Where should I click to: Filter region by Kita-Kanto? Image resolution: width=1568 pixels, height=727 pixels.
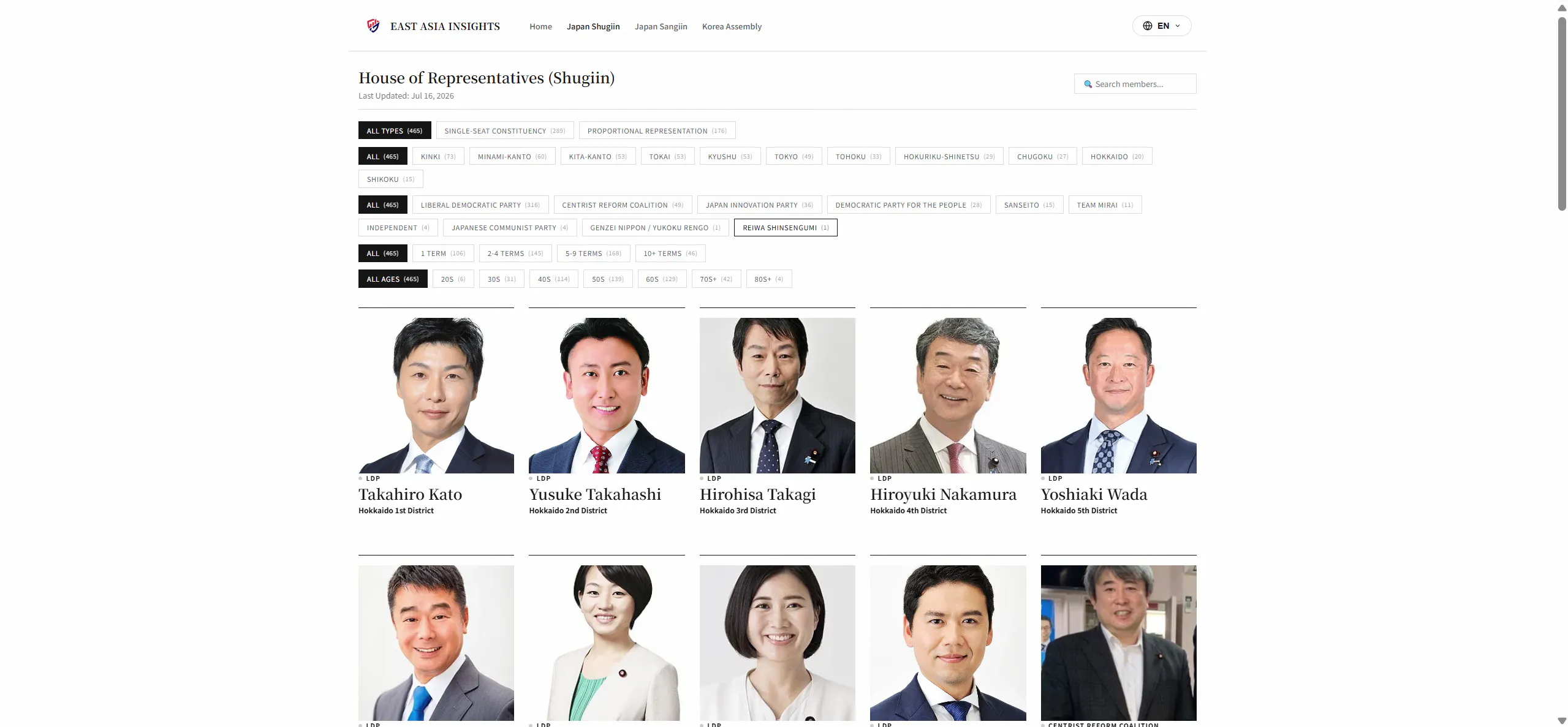pos(598,156)
